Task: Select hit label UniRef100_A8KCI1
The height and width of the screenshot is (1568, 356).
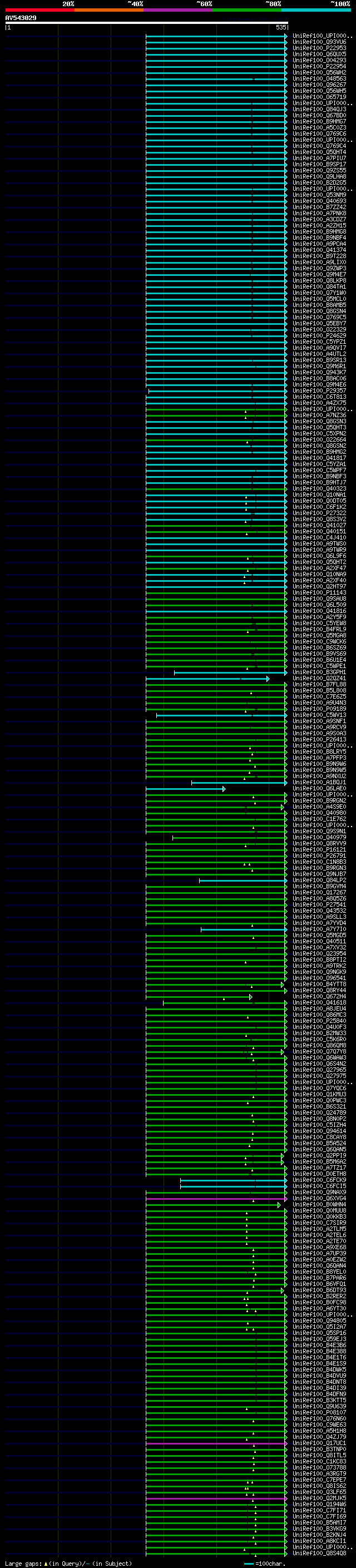Action: coord(319,1541)
